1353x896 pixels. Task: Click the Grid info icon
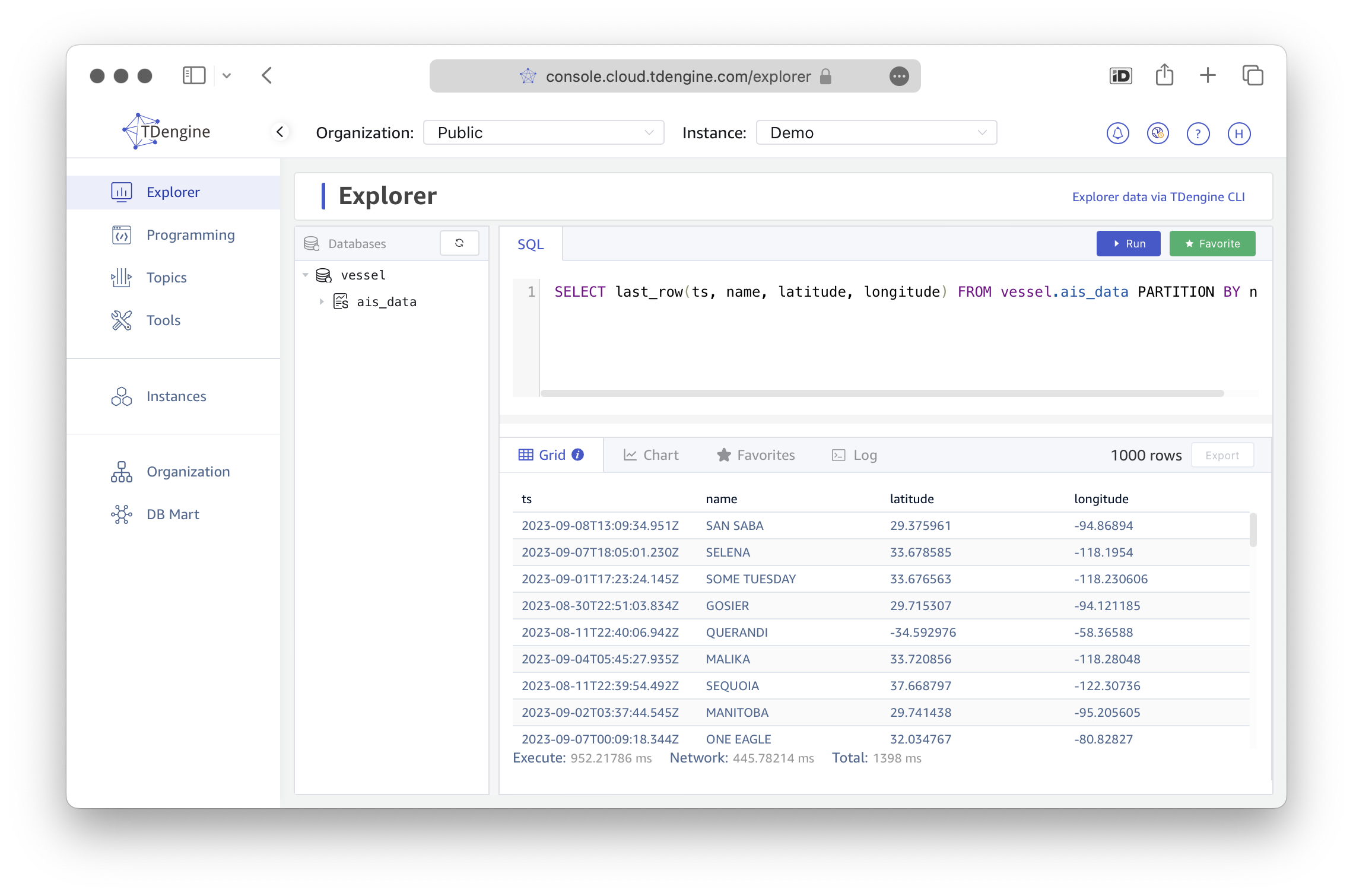pos(576,454)
